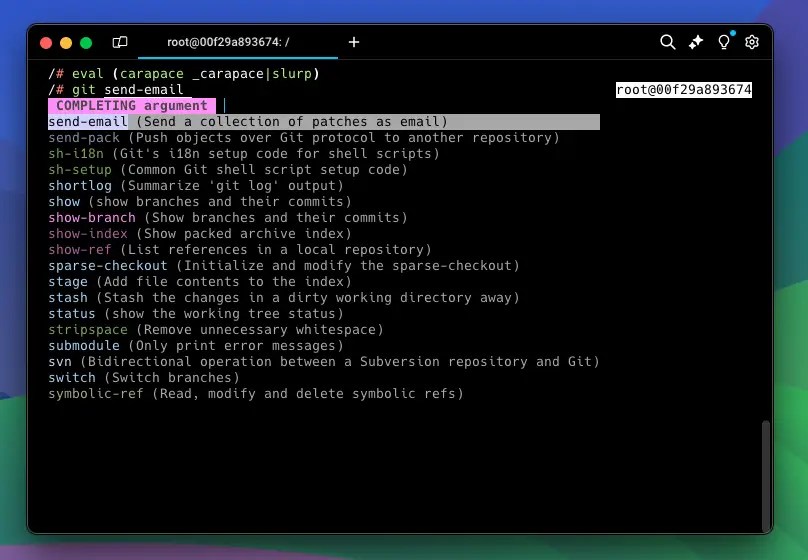Select the svn completion row
This screenshot has width=808, height=560.
(324, 361)
